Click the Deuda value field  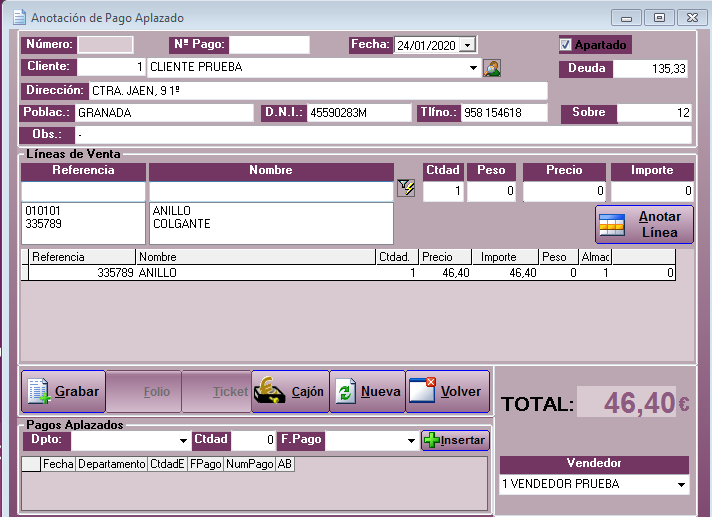tap(650, 69)
